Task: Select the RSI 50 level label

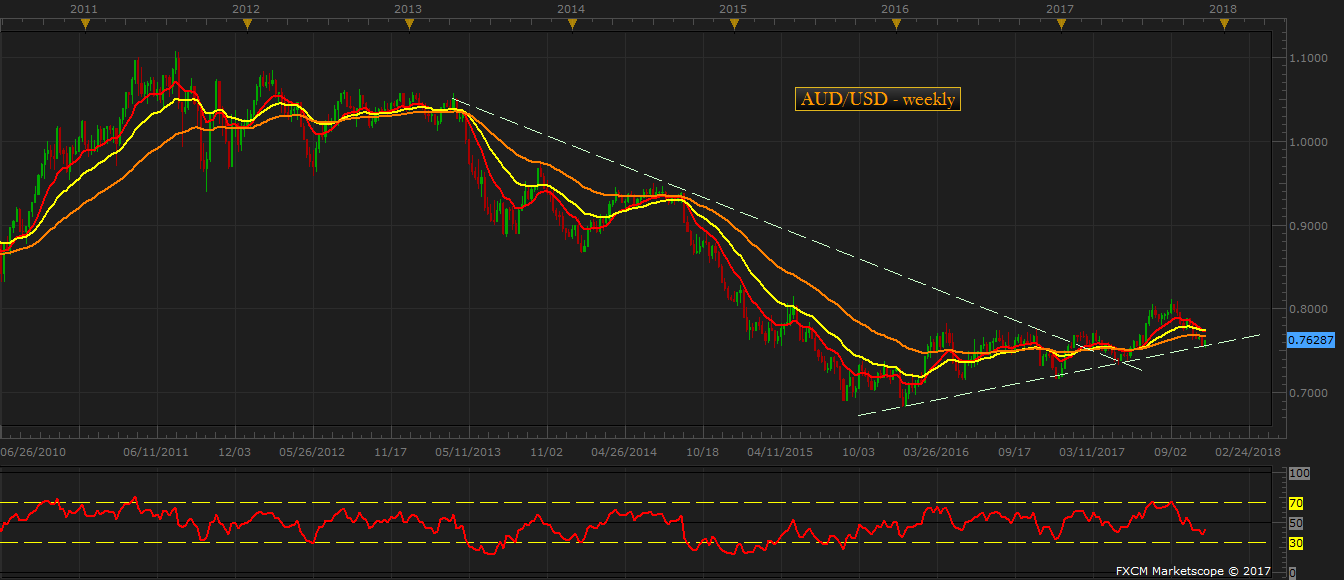Action: pos(1297,523)
